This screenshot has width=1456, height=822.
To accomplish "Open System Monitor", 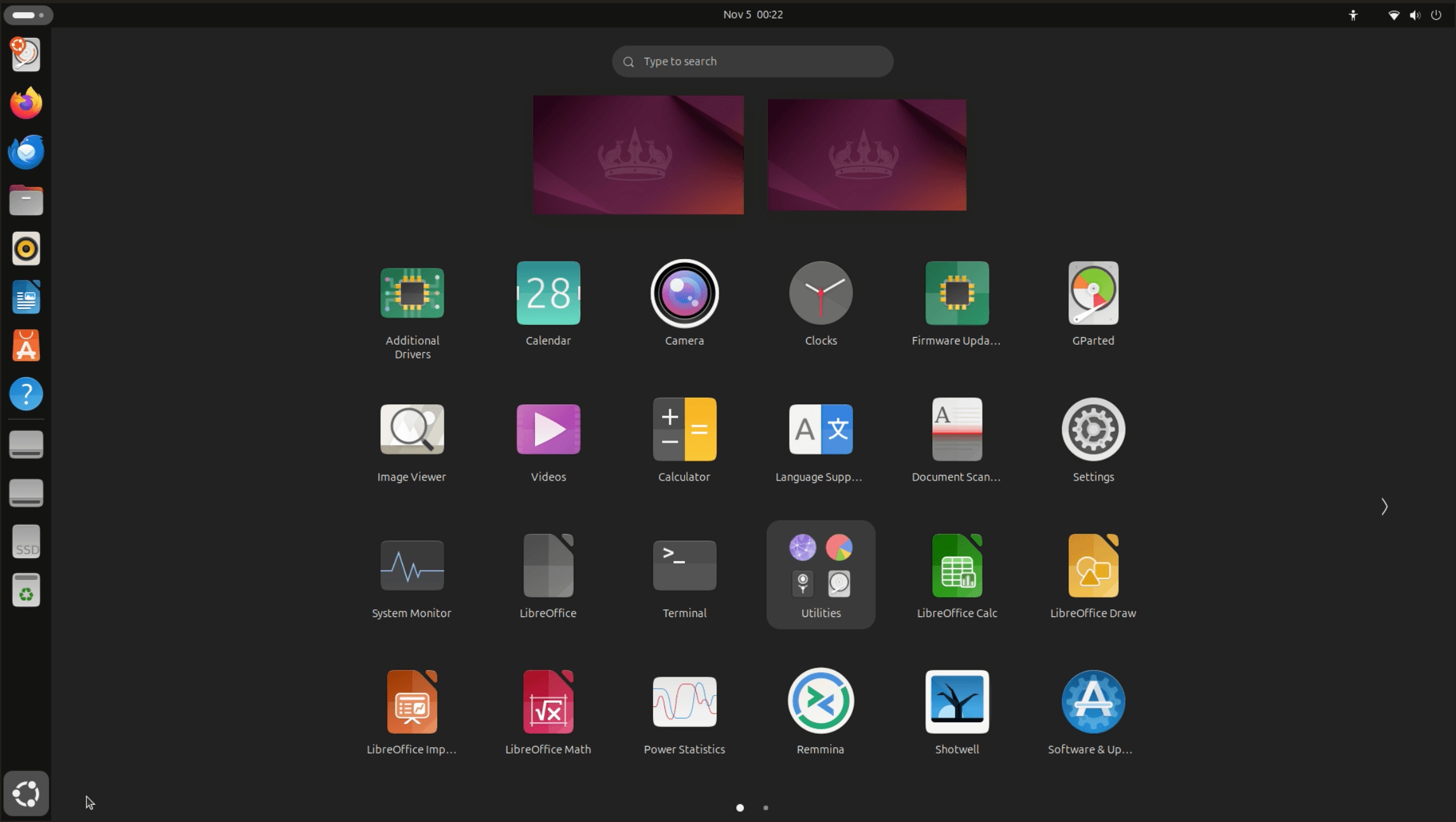I will [411, 566].
